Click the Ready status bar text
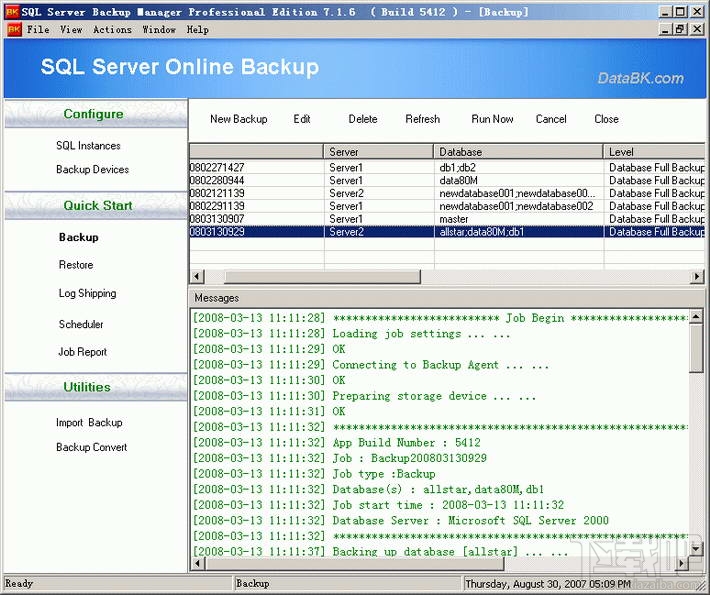710x595 pixels. 19,584
